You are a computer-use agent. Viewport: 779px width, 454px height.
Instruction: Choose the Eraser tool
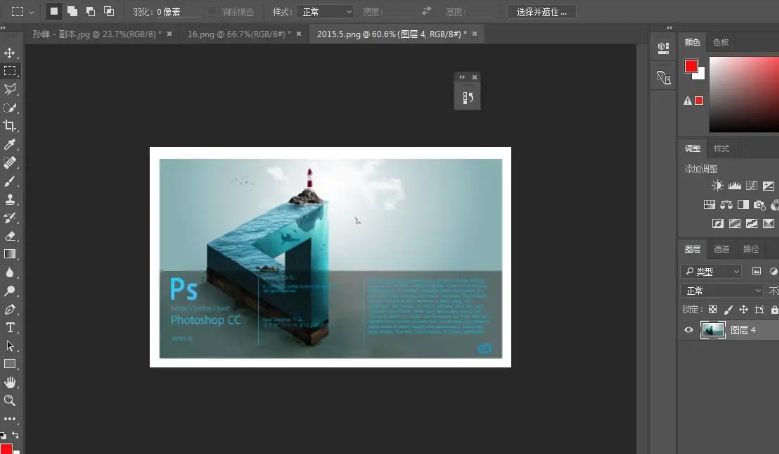[10, 236]
